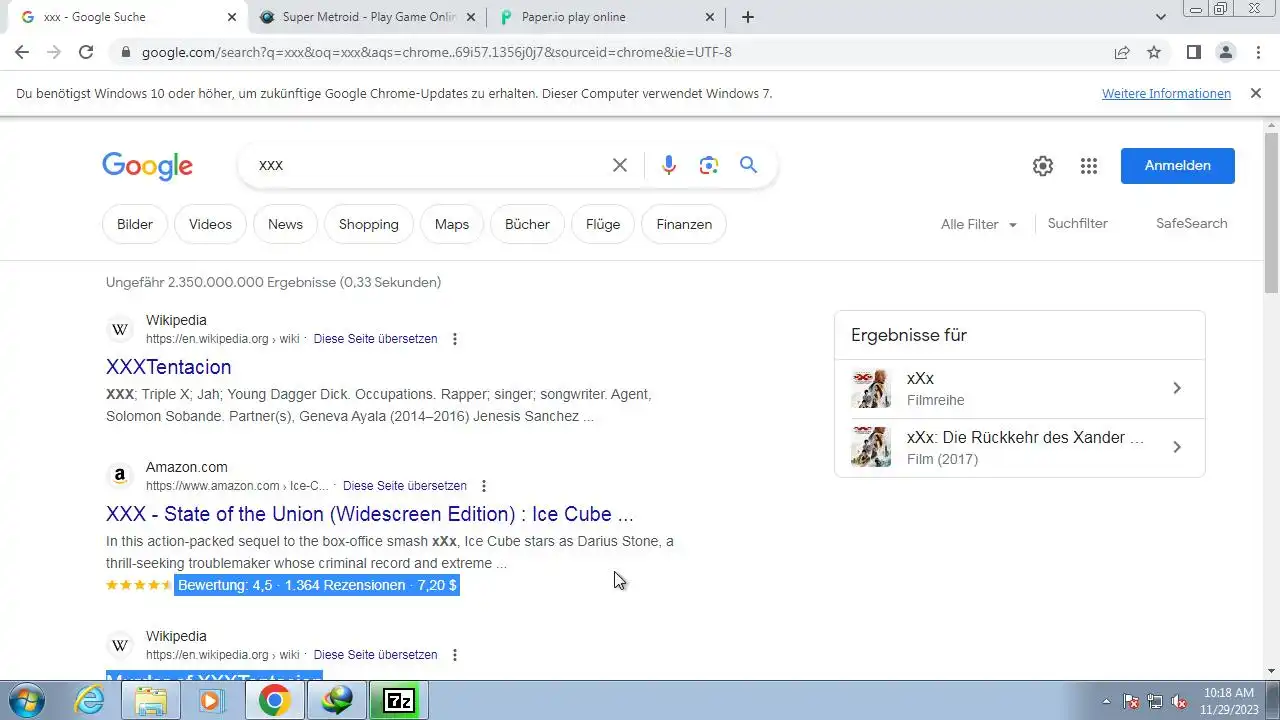
Task: Share this page from the address bar
Action: (1122, 52)
